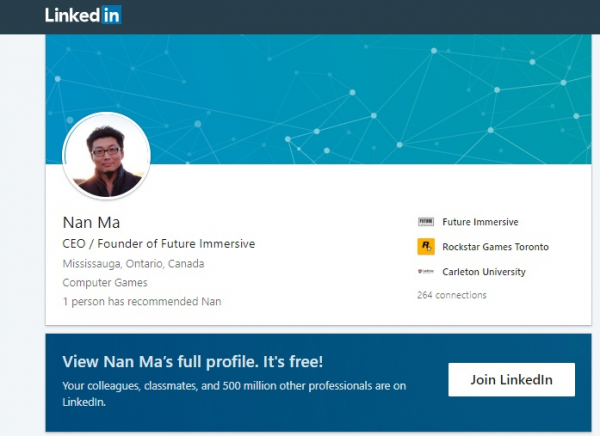Viewport: 600px width, 436px height.
Task: Click the LinkedIn logo in header
Action: point(83,15)
